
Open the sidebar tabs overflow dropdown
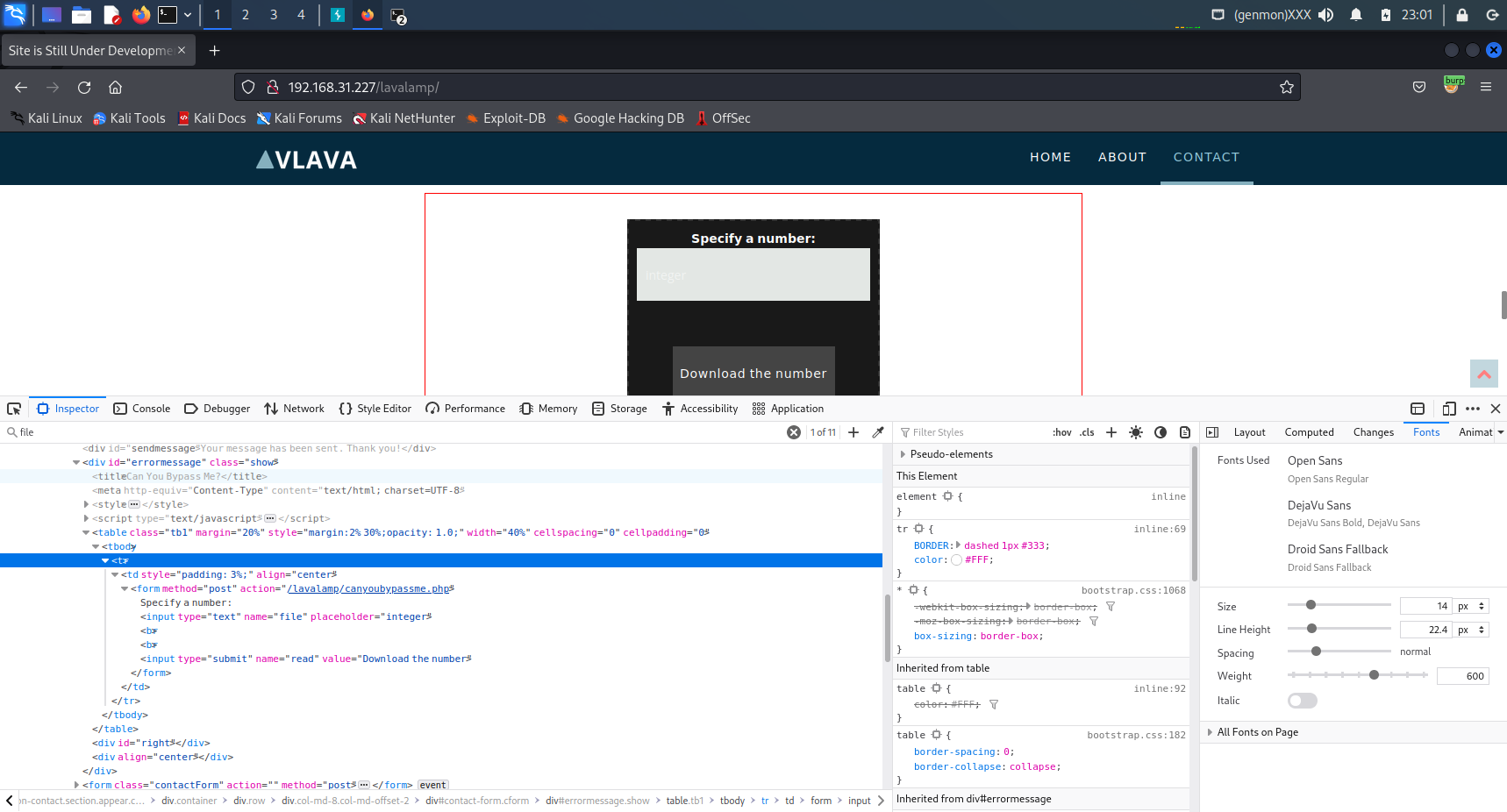[x=1501, y=432]
